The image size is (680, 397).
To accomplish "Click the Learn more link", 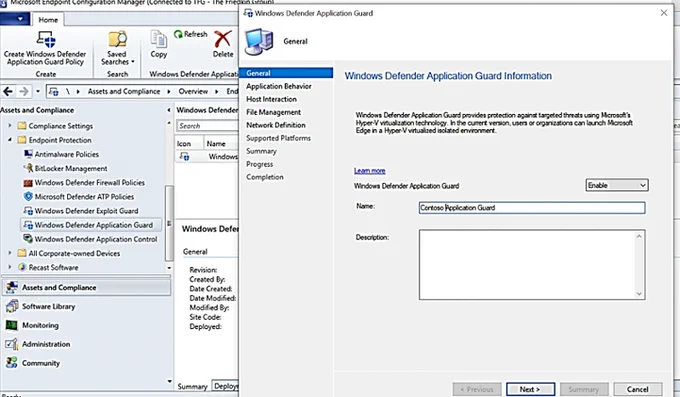I will click(x=369, y=171).
